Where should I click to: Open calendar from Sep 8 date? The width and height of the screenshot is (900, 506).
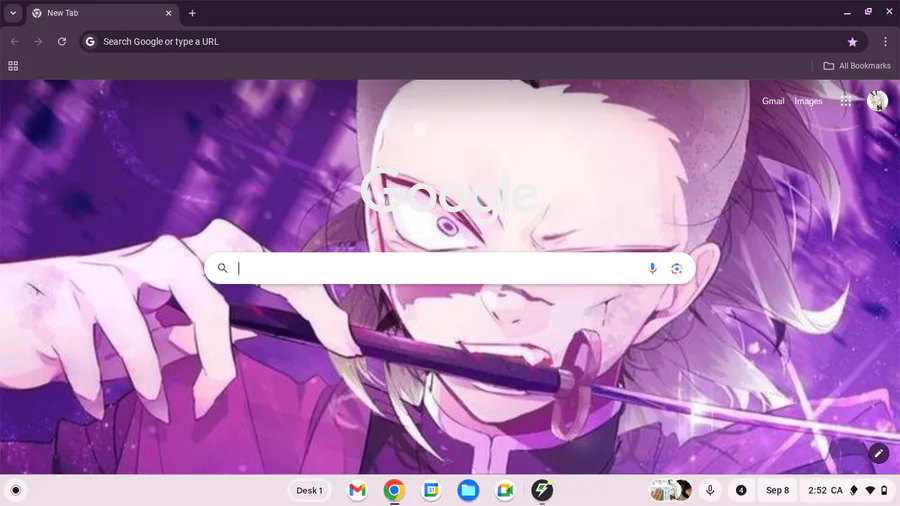click(x=778, y=491)
